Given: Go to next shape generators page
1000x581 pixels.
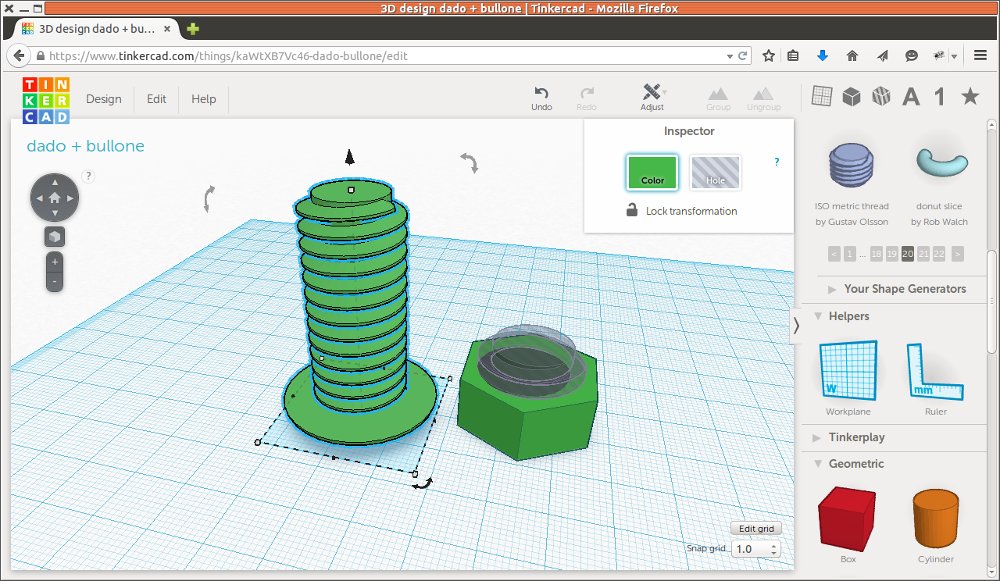Looking at the screenshot, I should [x=957, y=254].
